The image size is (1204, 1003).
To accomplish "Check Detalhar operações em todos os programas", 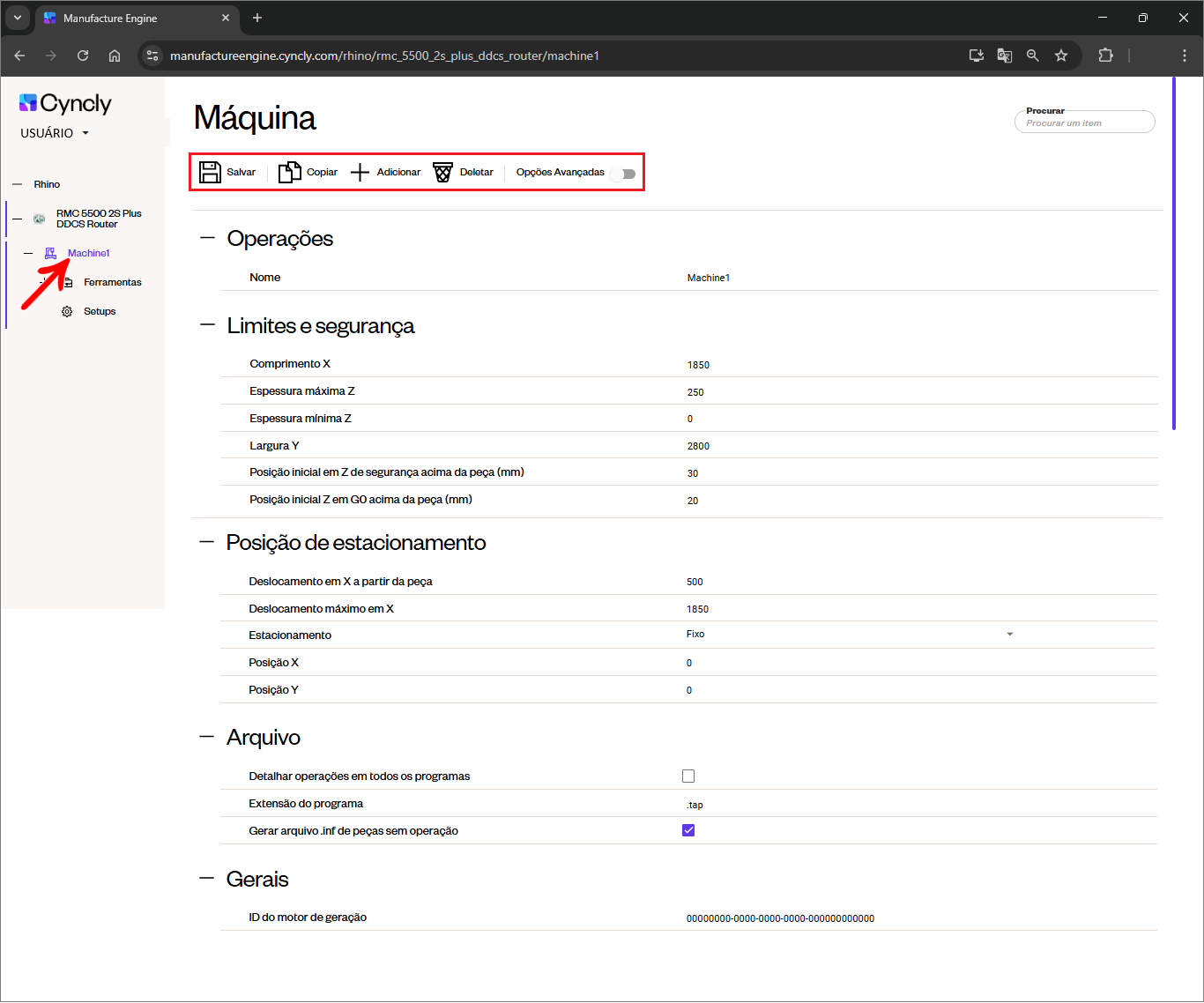I will click(688, 776).
